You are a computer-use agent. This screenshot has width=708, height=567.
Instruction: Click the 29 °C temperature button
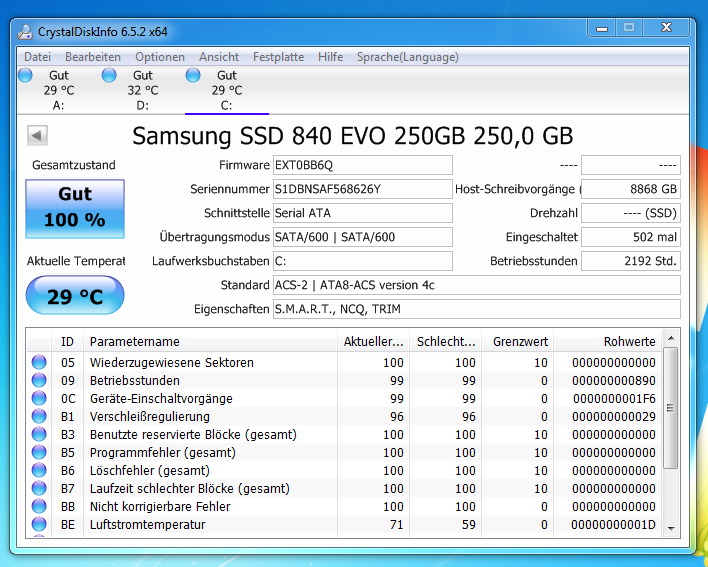point(75,296)
